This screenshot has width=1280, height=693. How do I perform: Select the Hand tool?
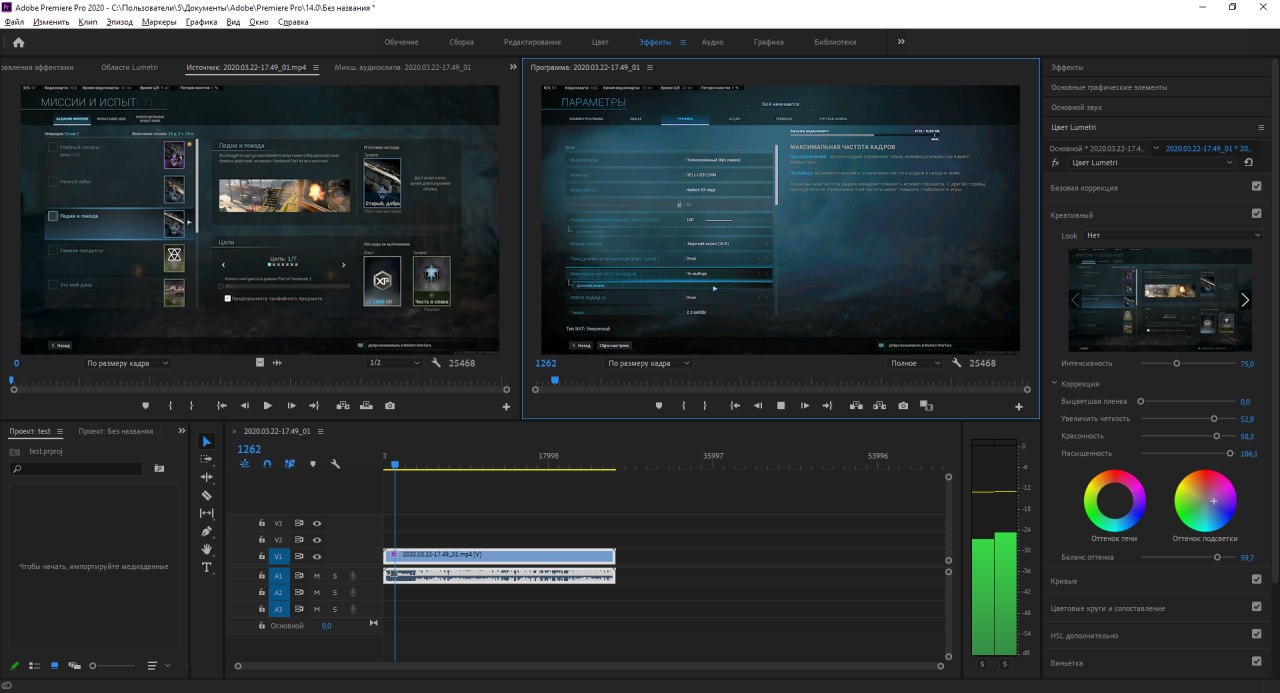click(x=207, y=549)
